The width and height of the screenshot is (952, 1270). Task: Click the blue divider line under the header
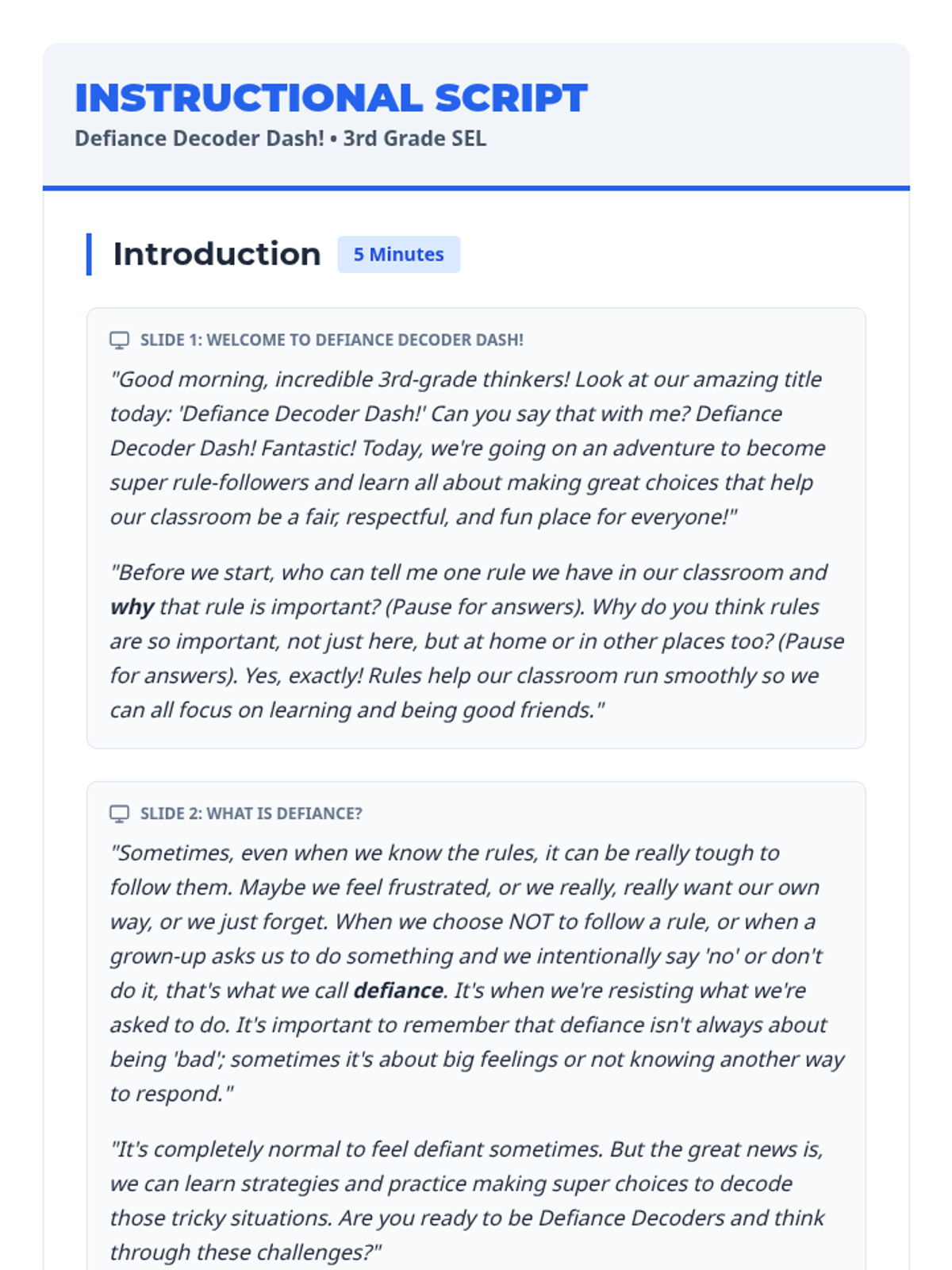tap(476, 188)
